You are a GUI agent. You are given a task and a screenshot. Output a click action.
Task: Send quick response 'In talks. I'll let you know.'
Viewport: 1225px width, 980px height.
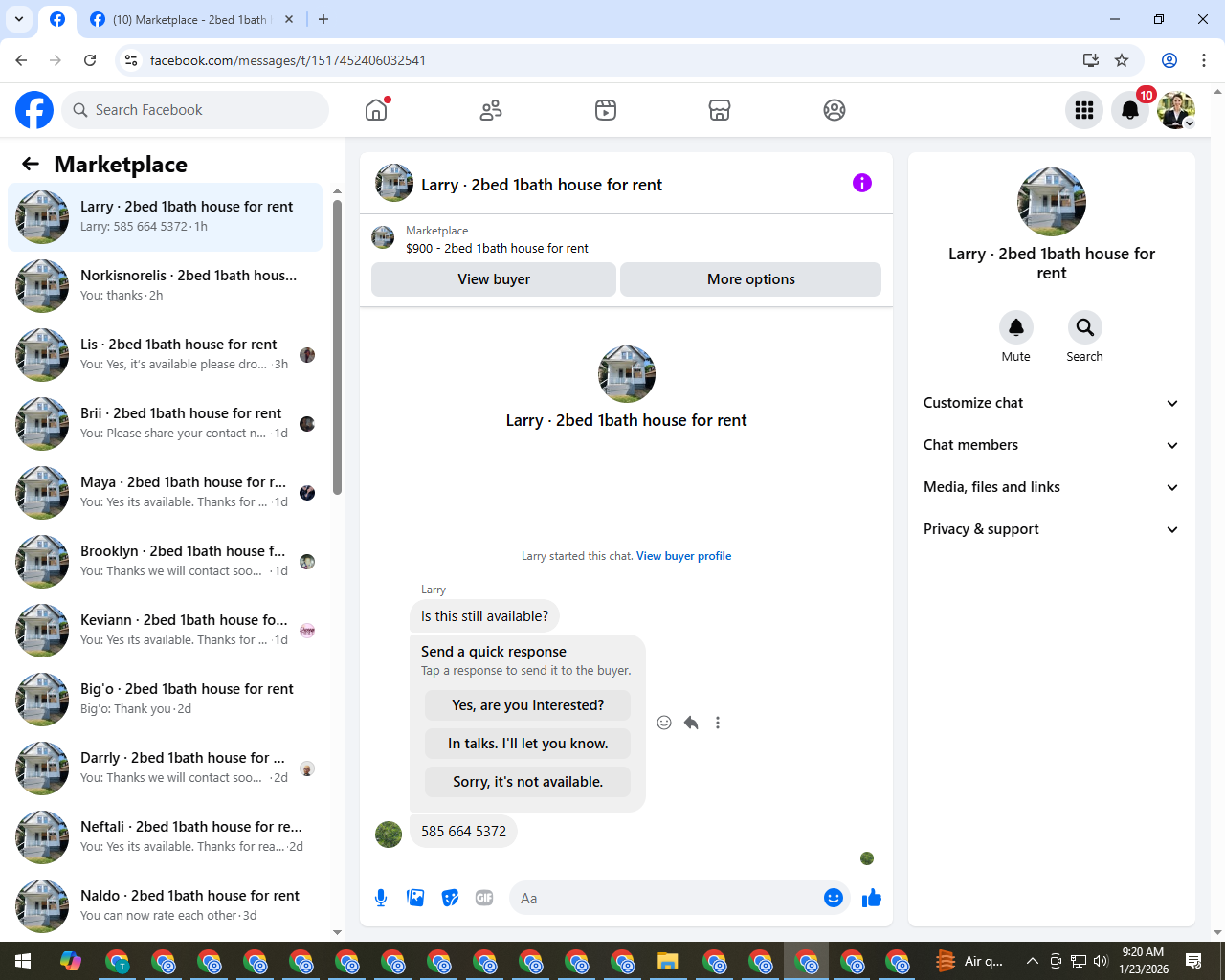click(x=528, y=744)
